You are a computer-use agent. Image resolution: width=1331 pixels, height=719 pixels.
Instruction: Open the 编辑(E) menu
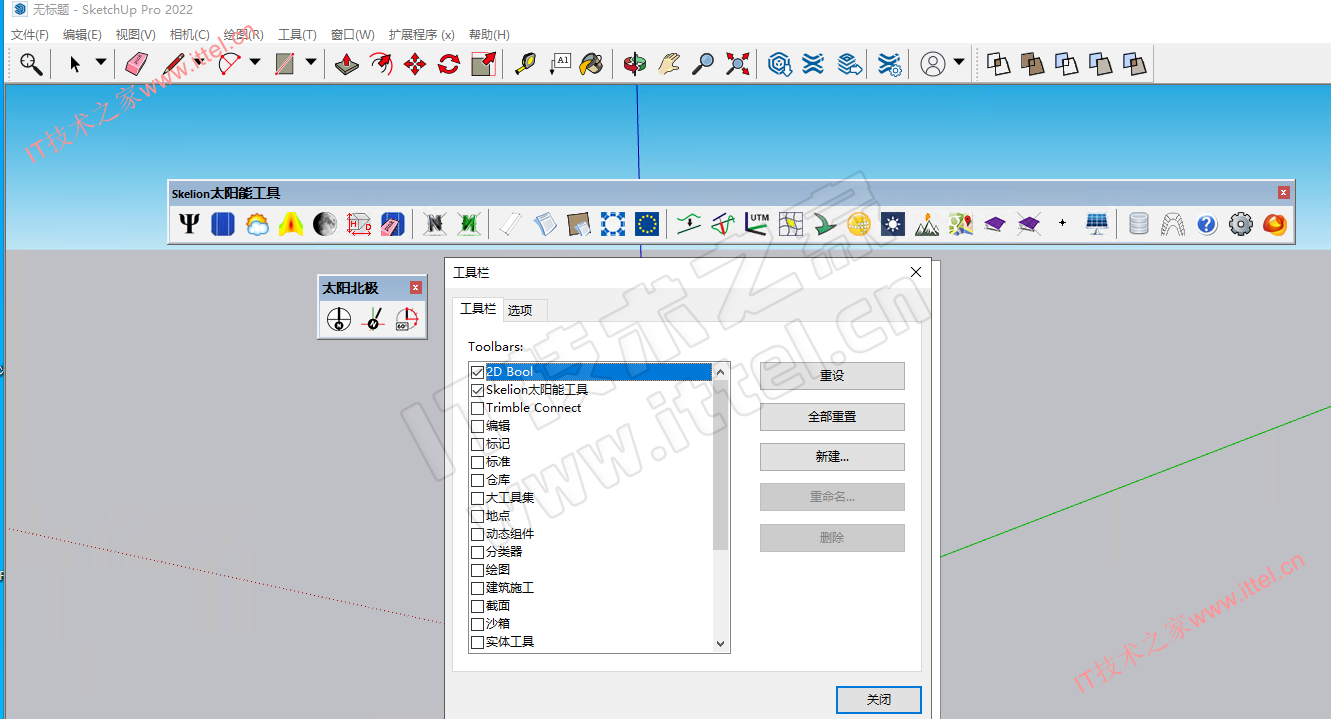82,34
